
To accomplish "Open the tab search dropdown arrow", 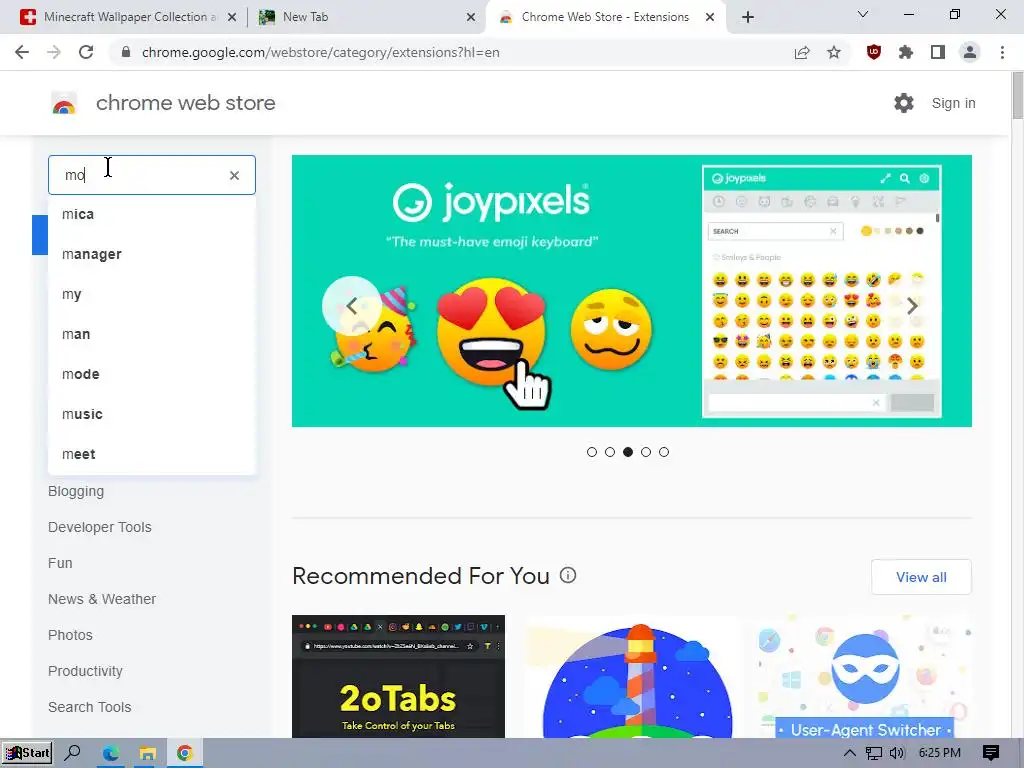I will (x=863, y=14).
